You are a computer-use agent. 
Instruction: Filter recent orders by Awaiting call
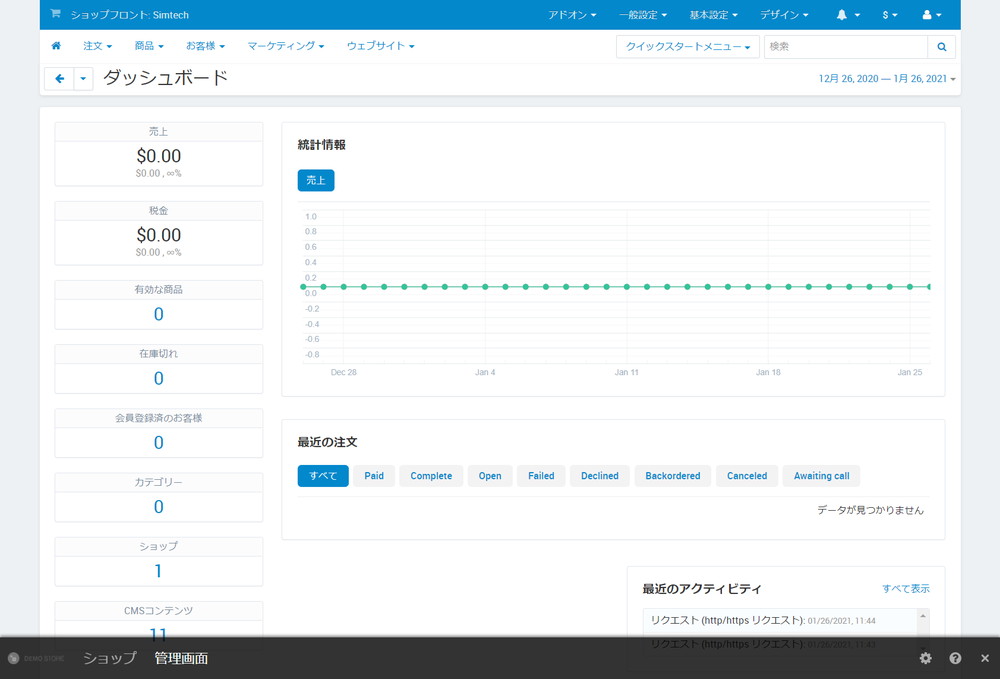[x=821, y=476]
